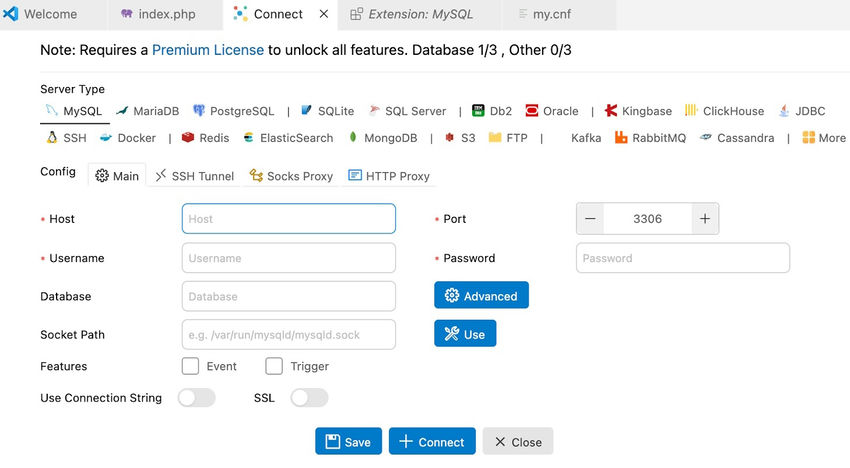Focus the Host input field

click(288, 219)
